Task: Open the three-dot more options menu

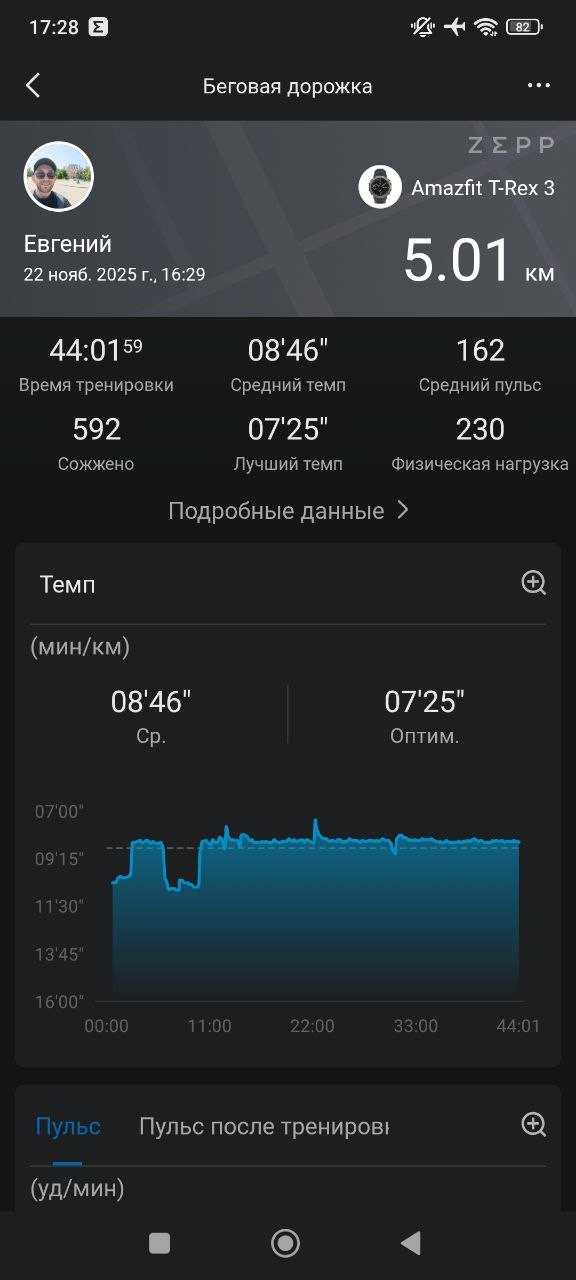Action: 539,85
